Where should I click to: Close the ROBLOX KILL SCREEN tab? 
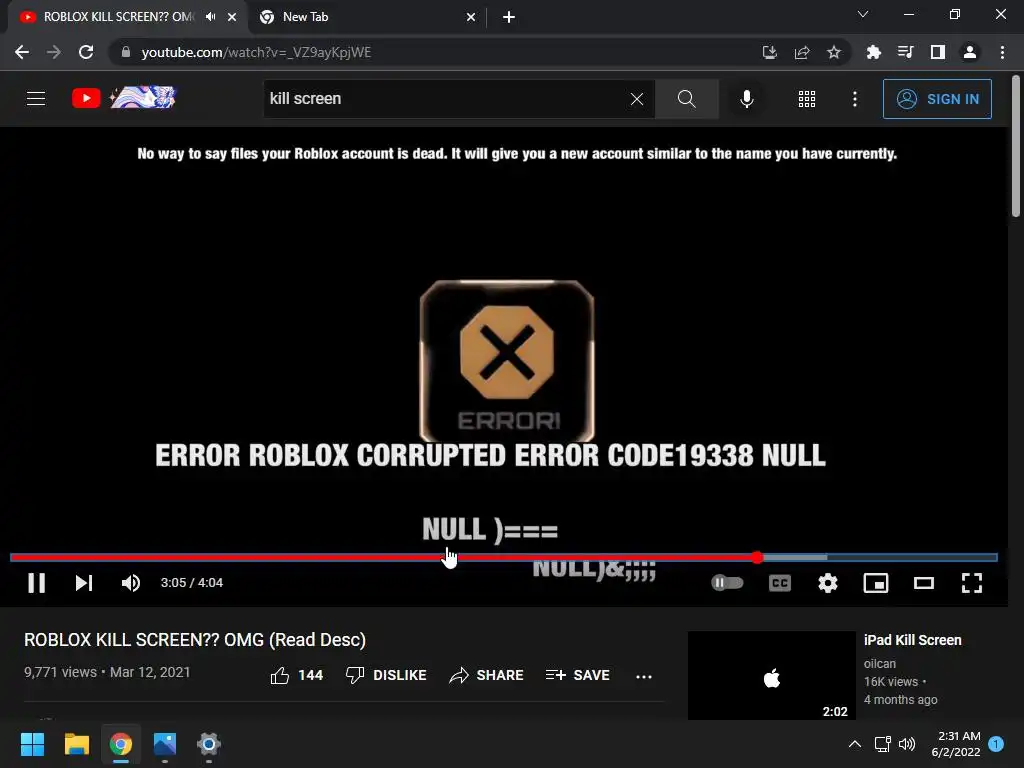click(232, 17)
